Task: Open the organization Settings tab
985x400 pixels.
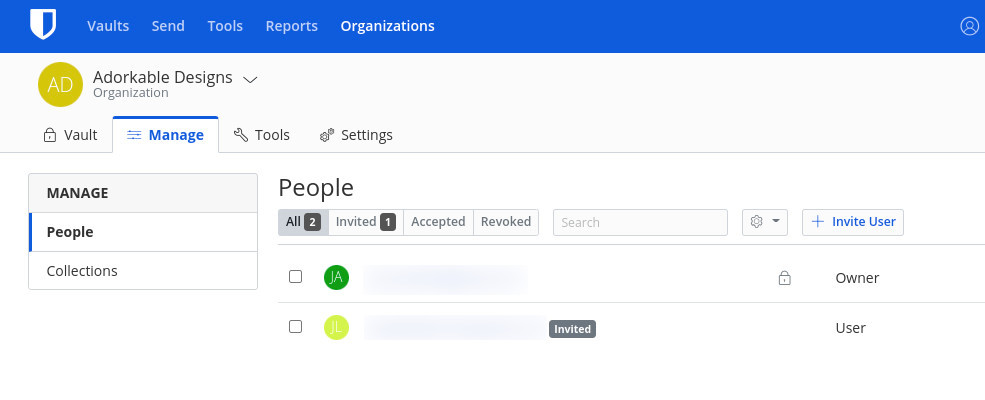Action: [x=356, y=135]
